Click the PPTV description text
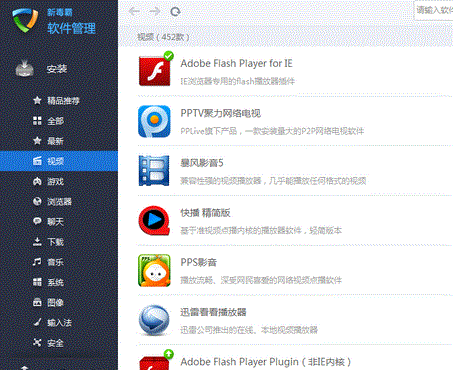 click(272, 131)
